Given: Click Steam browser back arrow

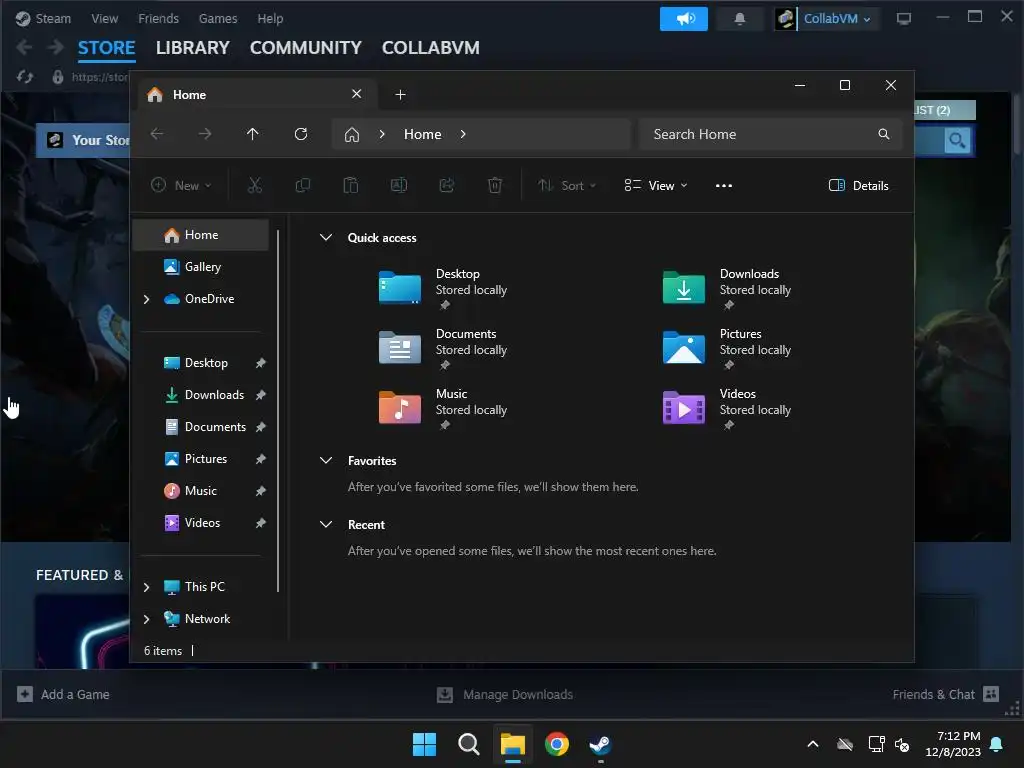Looking at the screenshot, I should coord(24,47).
